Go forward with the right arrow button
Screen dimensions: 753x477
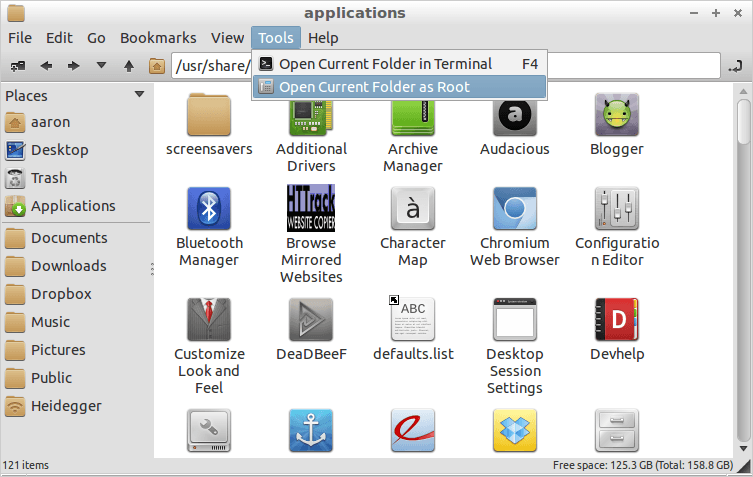click(x=73, y=66)
